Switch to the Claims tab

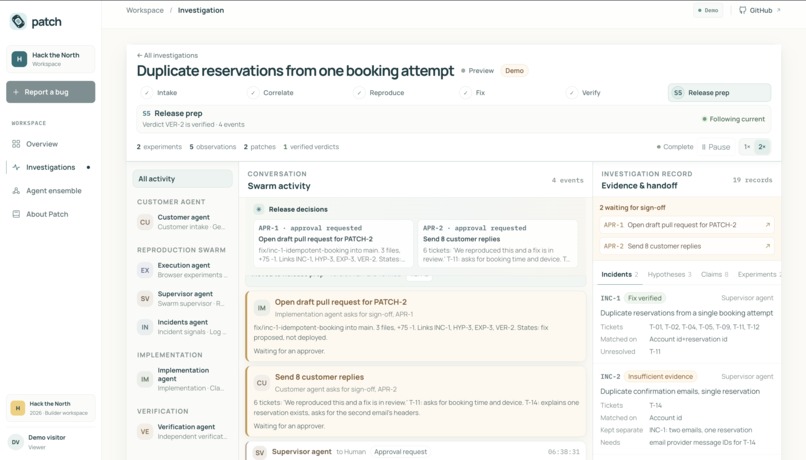(715, 274)
